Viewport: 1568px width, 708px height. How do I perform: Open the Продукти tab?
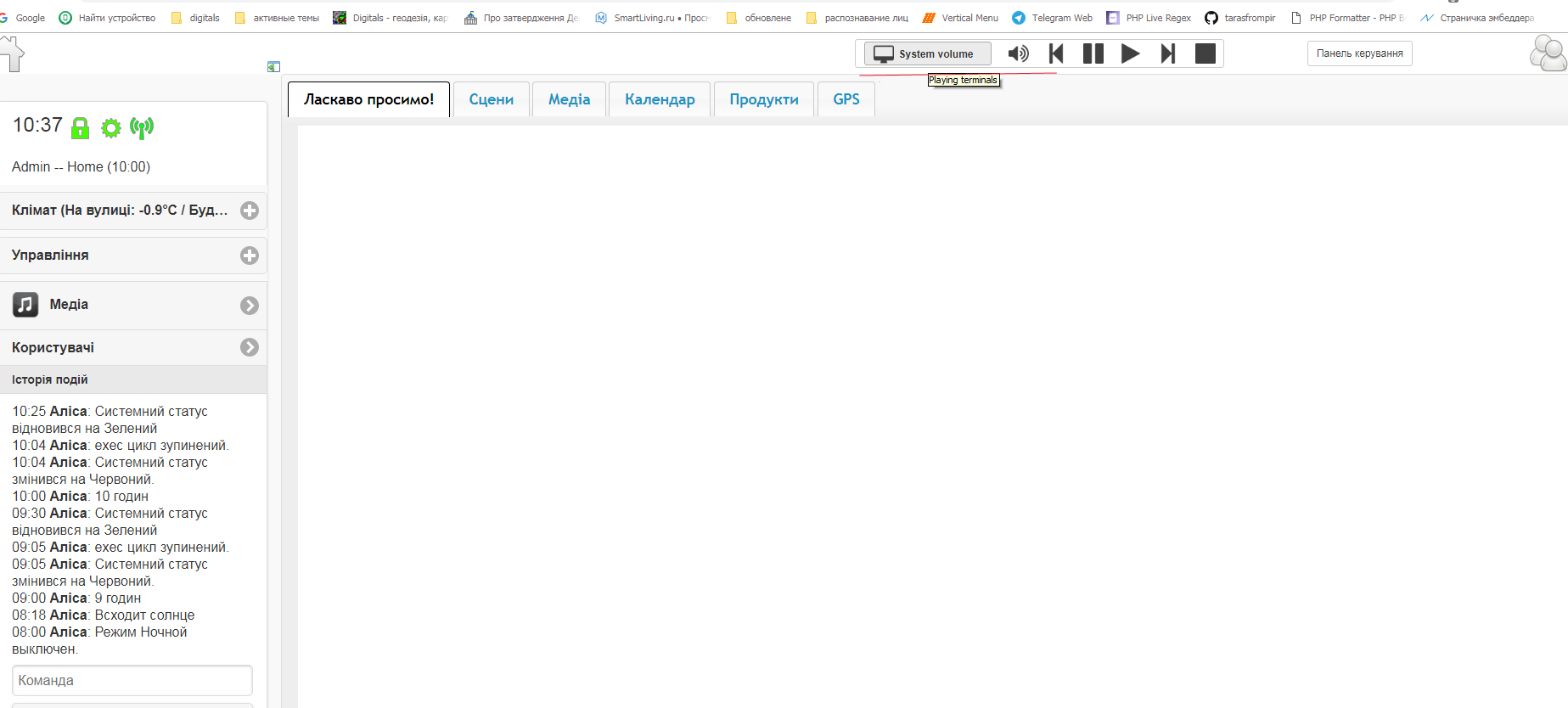[x=764, y=99]
